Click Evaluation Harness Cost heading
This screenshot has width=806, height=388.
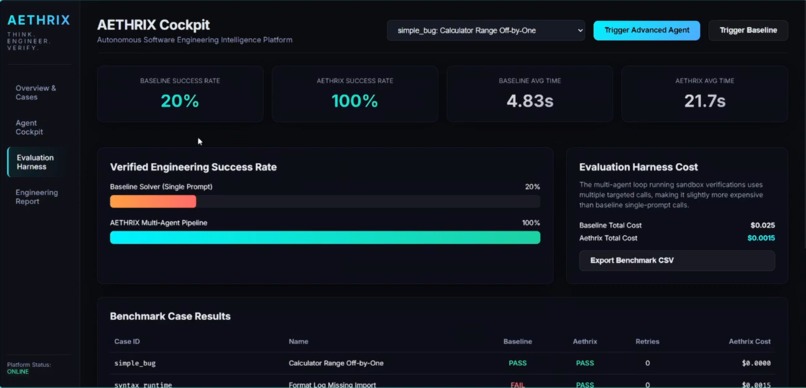[638, 167]
